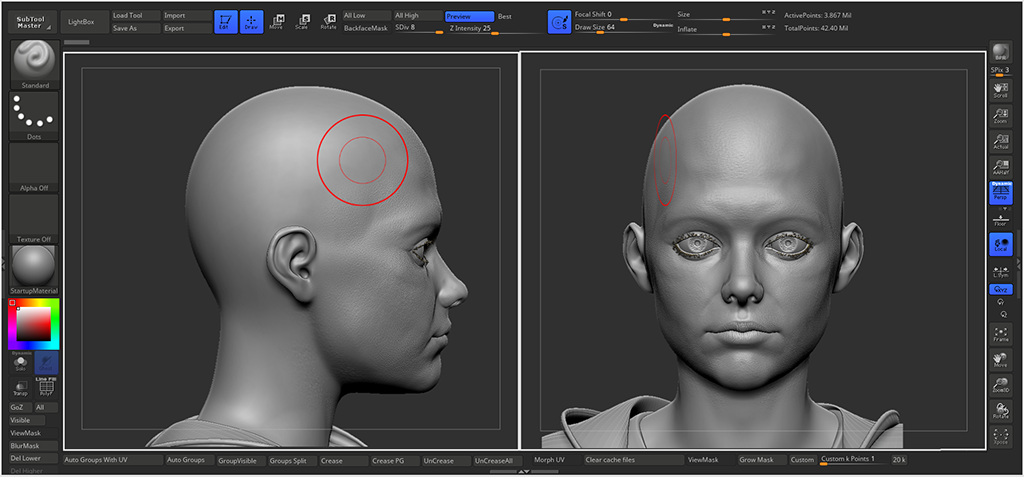Toggle Perspective (Persp) view

[x=1000, y=193]
